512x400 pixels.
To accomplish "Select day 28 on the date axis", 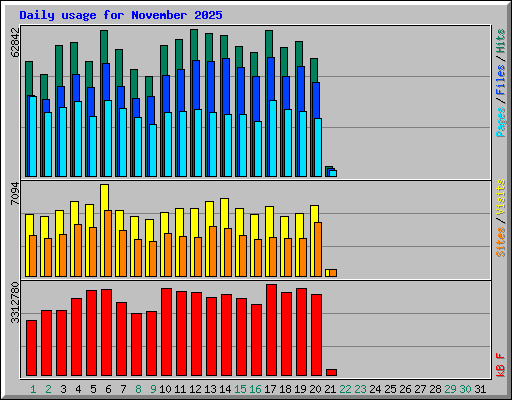I will point(435,389).
